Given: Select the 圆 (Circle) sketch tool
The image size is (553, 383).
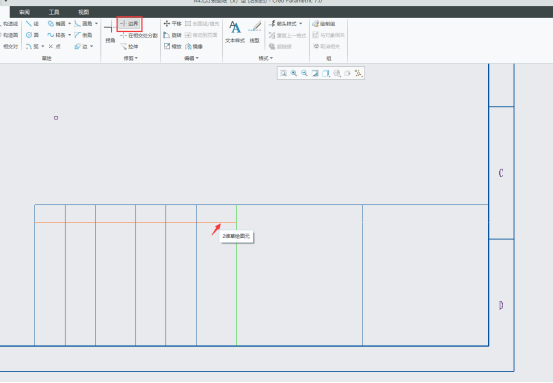Looking at the screenshot, I should pyautogui.click(x=32, y=35).
